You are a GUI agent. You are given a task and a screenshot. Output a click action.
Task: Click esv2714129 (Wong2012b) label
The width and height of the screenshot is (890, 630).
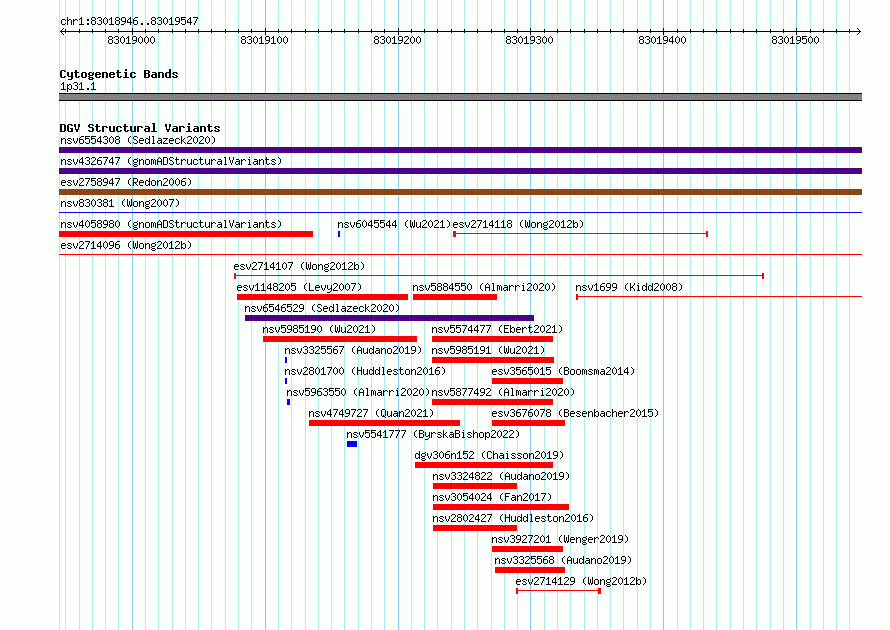[581, 581]
